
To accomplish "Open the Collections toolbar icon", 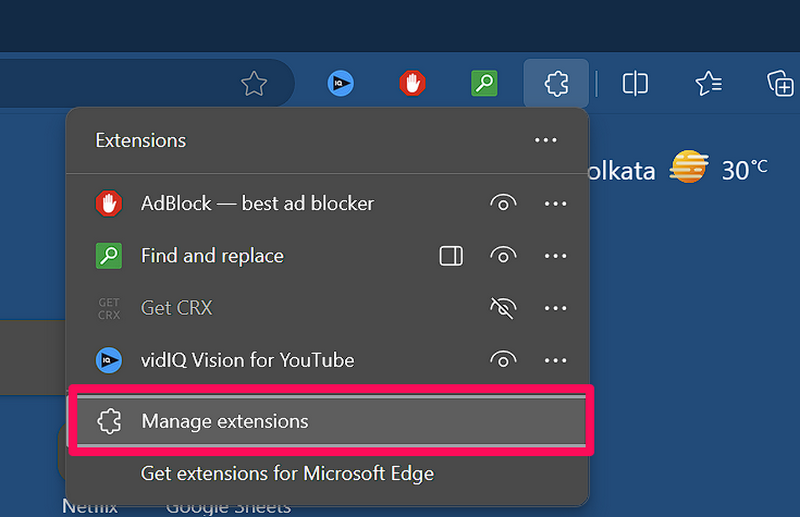I will [x=780, y=84].
